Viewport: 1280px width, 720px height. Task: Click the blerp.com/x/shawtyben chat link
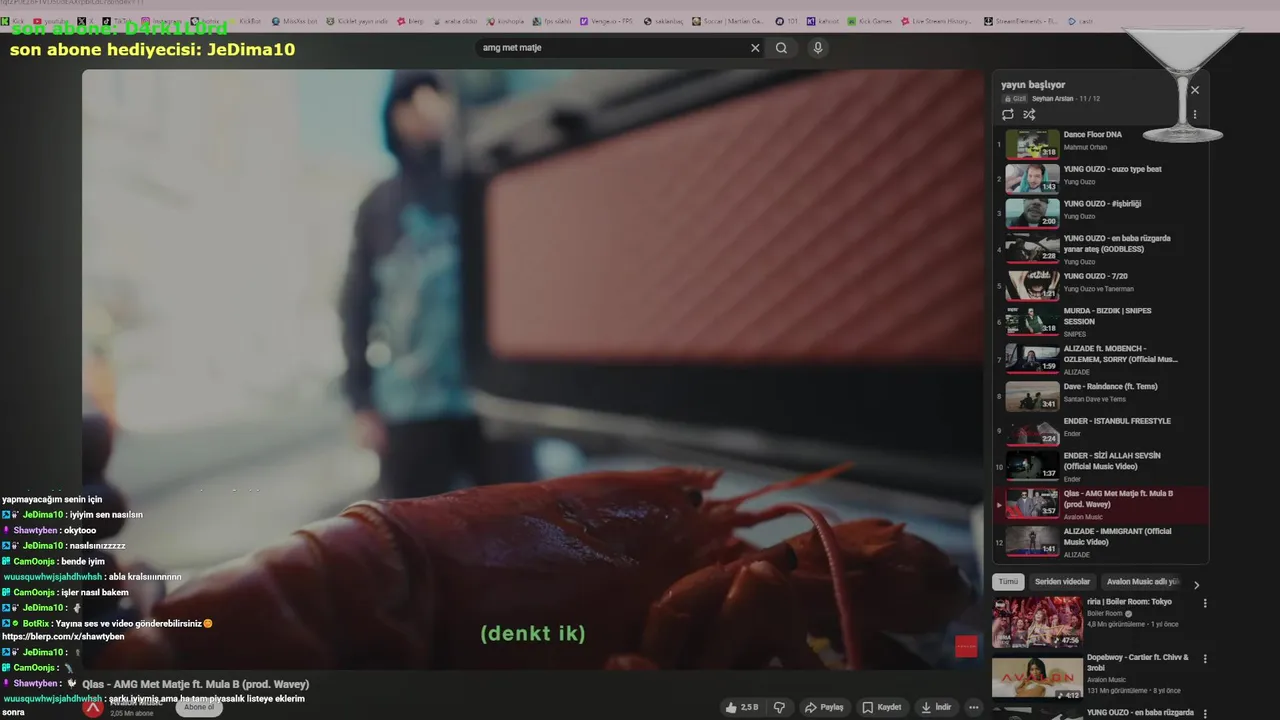[x=63, y=637]
